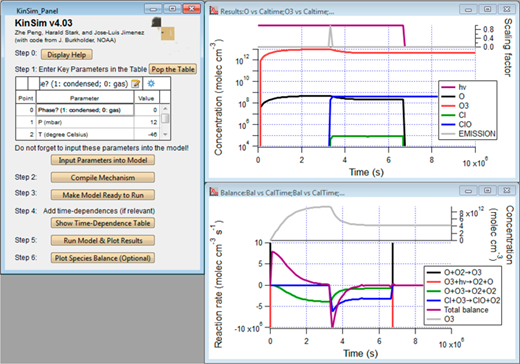Click the O3 legend entry in Results
The width and height of the screenshot is (520, 364).
(456, 106)
